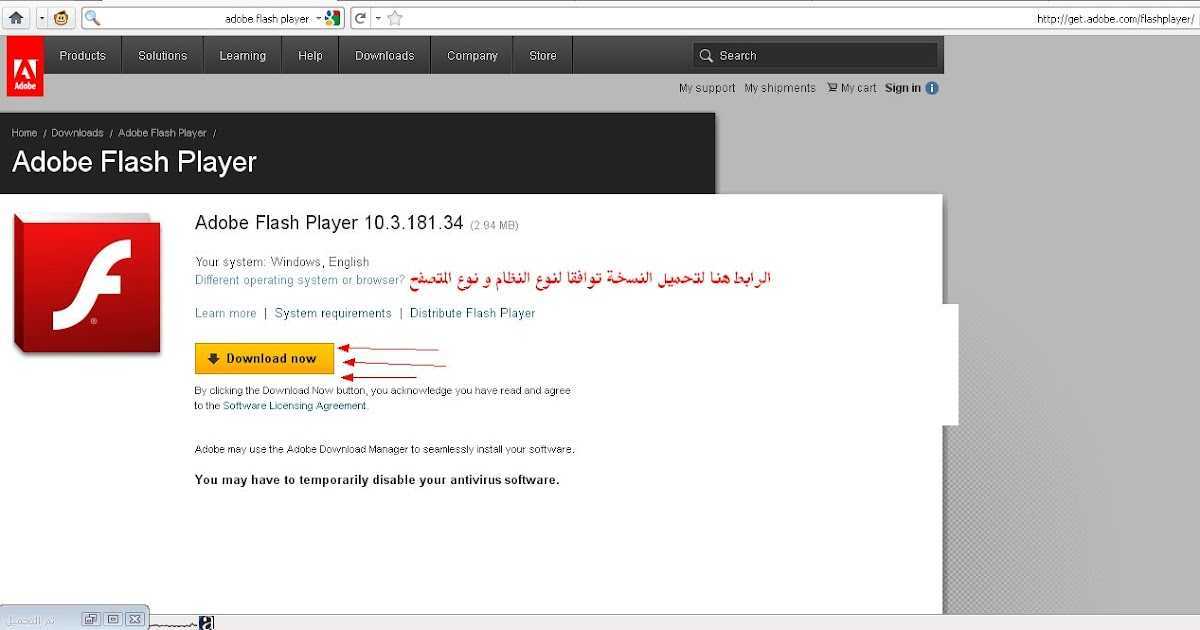Go to Downloads in the breadcrumb
Image resolution: width=1200 pixels, height=630 pixels.
(x=78, y=133)
